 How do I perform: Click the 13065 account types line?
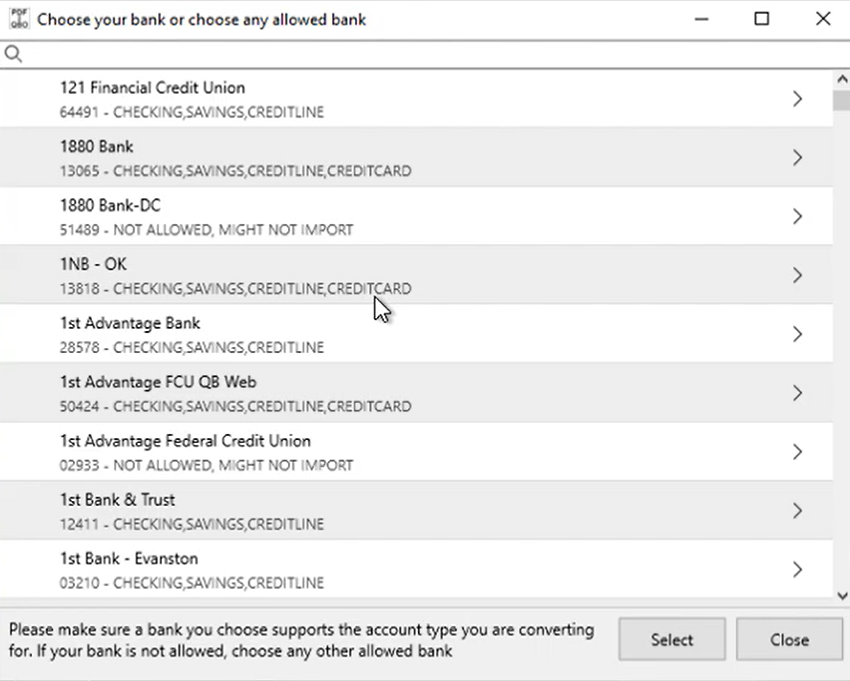235,171
